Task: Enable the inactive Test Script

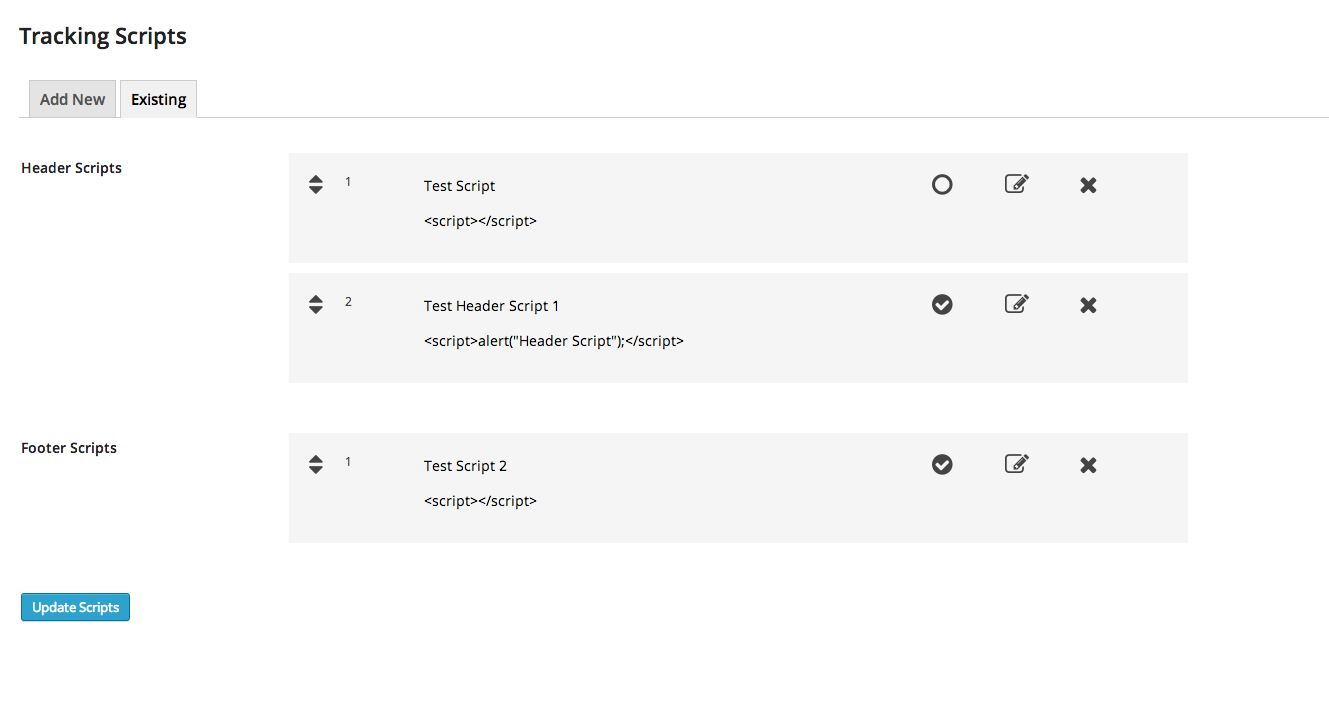Action: tap(942, 184)
